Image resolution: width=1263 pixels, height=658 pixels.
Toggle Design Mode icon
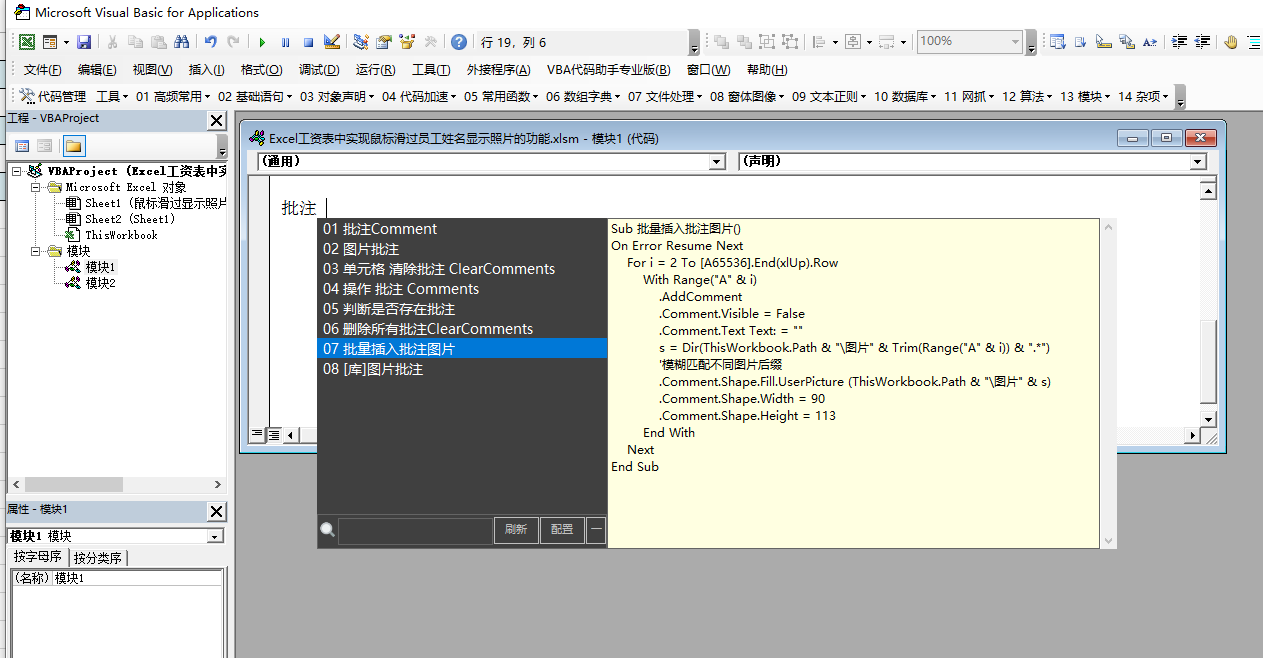coord(332,42)
